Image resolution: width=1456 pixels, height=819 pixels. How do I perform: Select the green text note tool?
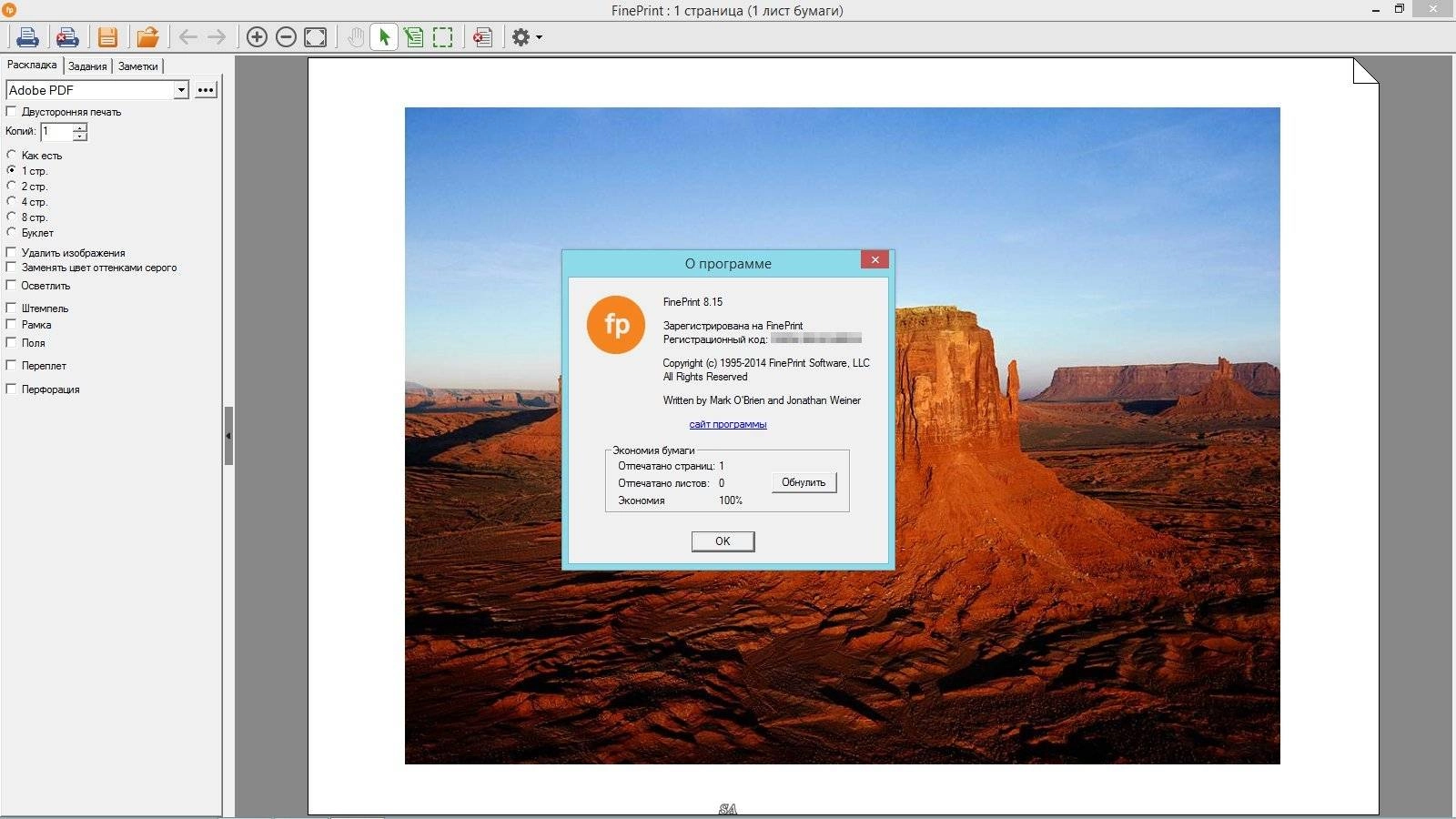coord(414,37)
